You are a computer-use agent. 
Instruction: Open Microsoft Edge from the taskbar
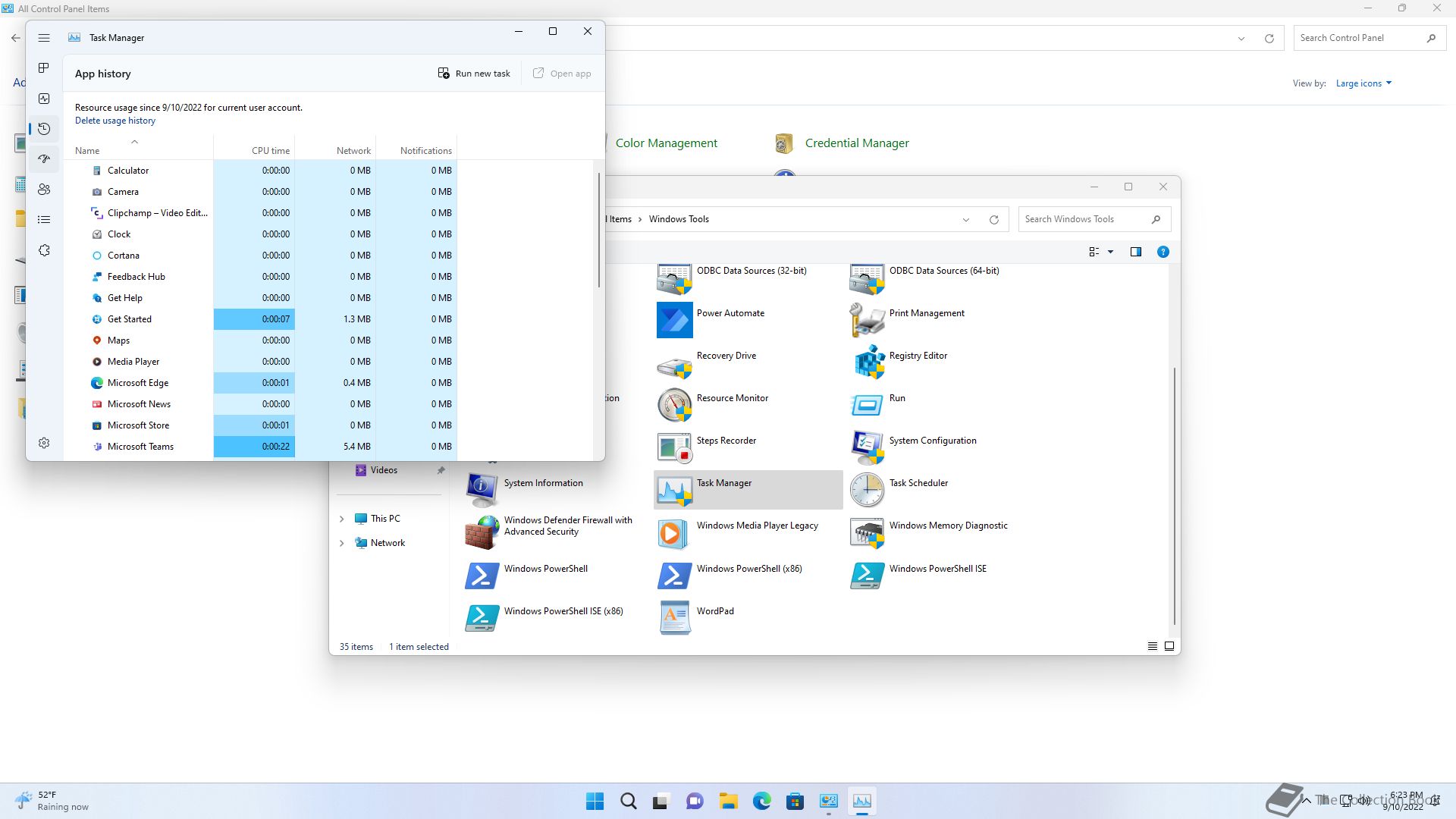click(x=761, y=802)
